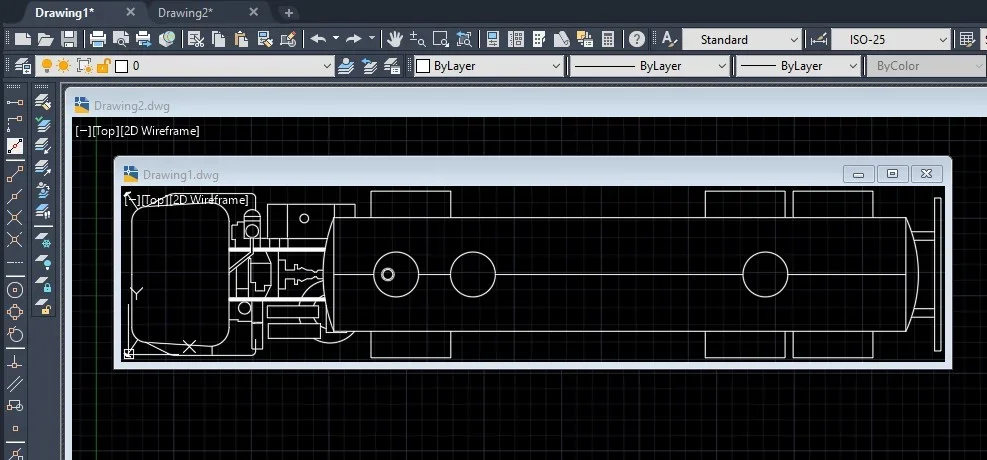
Task: Open the ByColor plot style dropdown
Action: pos(927,65)
